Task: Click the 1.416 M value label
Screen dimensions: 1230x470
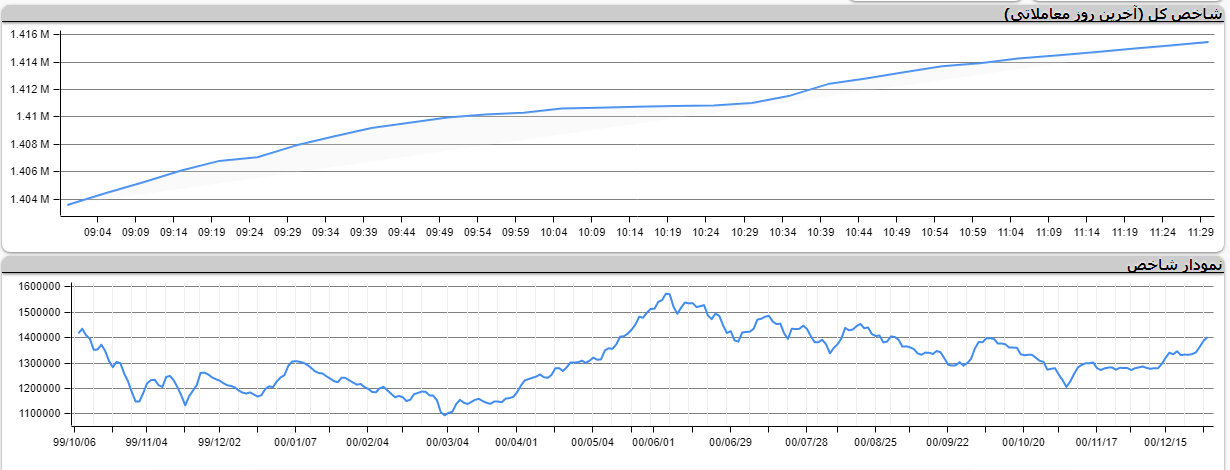Action: 30,35
